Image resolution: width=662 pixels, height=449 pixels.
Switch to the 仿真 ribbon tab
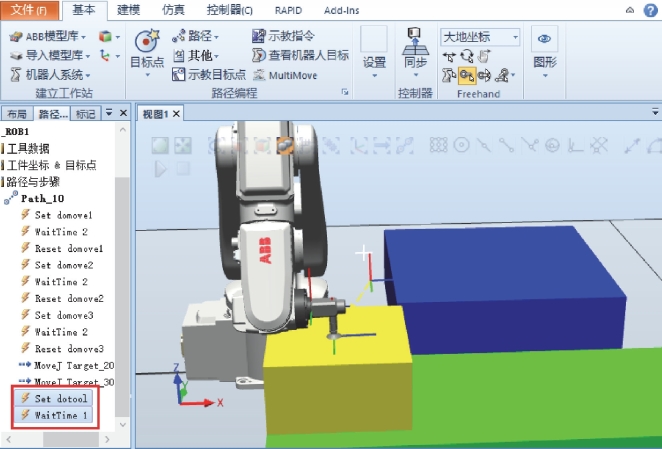[173, 10]
